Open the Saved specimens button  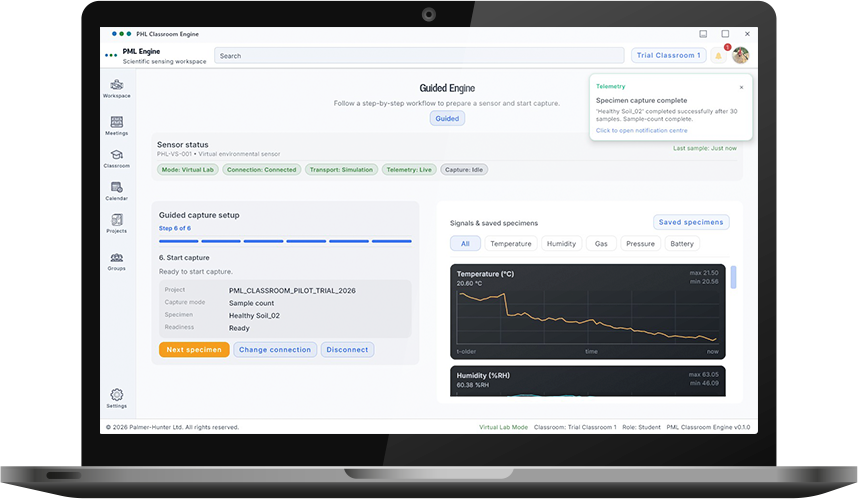pyautogui.click(x=691, y=222)
